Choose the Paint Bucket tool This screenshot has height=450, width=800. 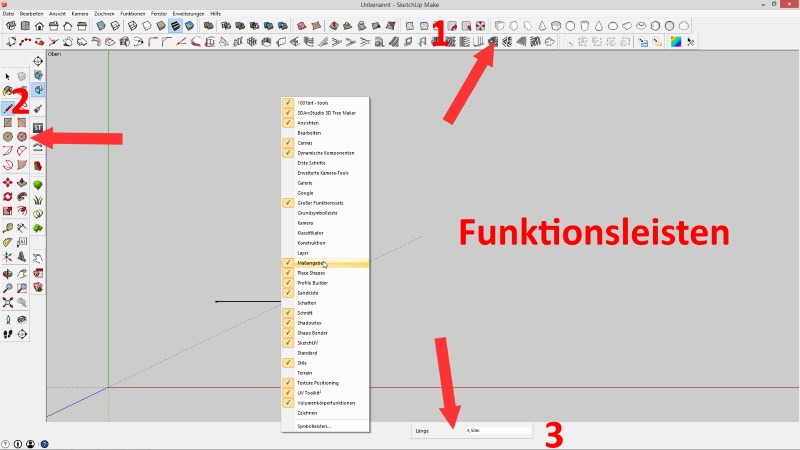(38, 106)
